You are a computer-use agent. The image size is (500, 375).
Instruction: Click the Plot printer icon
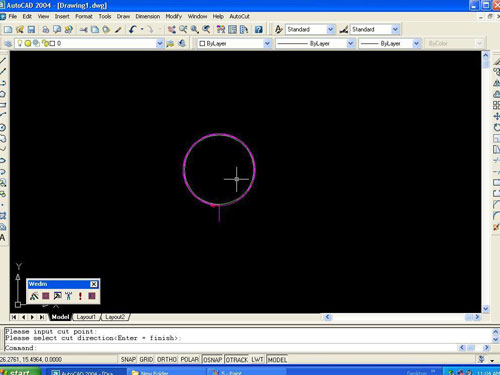coord(46,30)
